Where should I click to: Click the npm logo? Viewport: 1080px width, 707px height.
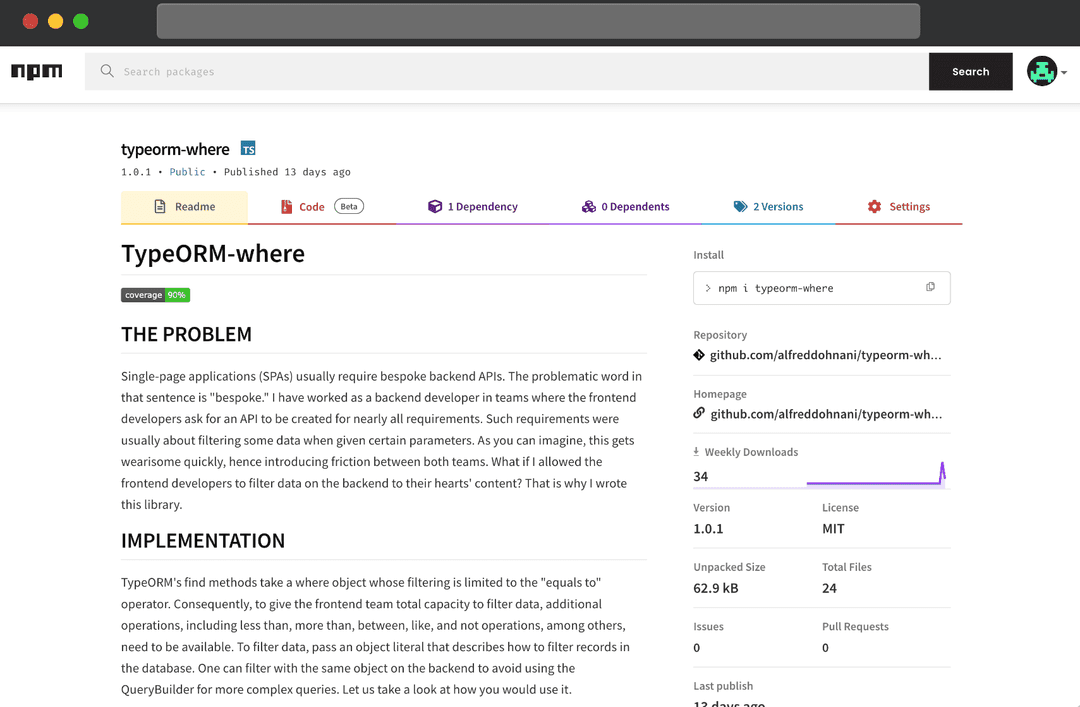[x=36, y=71]
